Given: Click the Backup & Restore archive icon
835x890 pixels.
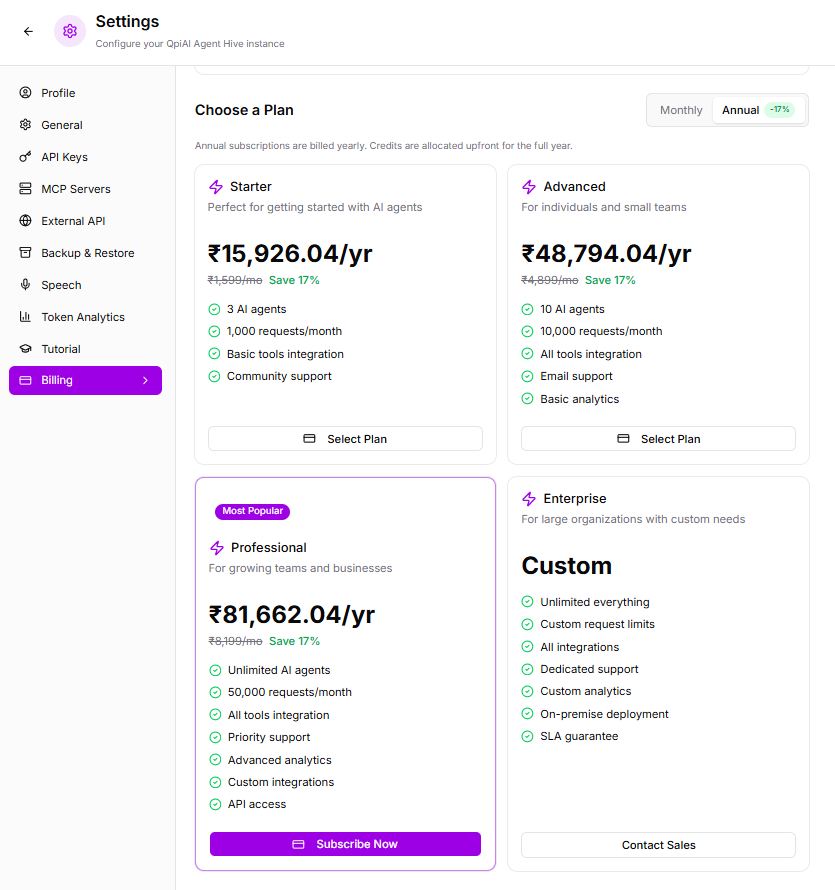Looking at the screenshot, I should coord(25,253).
